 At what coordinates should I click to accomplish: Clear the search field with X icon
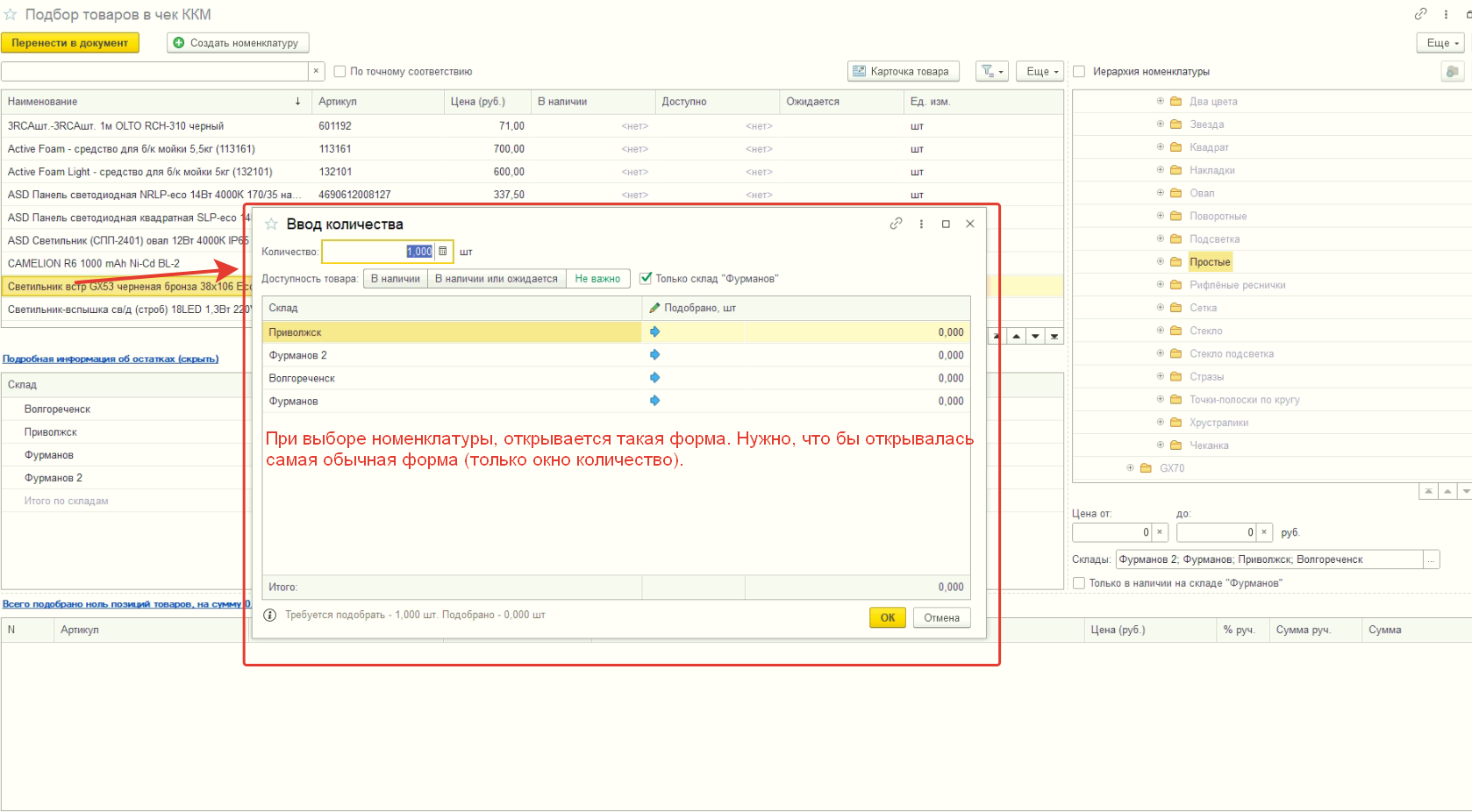coord(316,72)
